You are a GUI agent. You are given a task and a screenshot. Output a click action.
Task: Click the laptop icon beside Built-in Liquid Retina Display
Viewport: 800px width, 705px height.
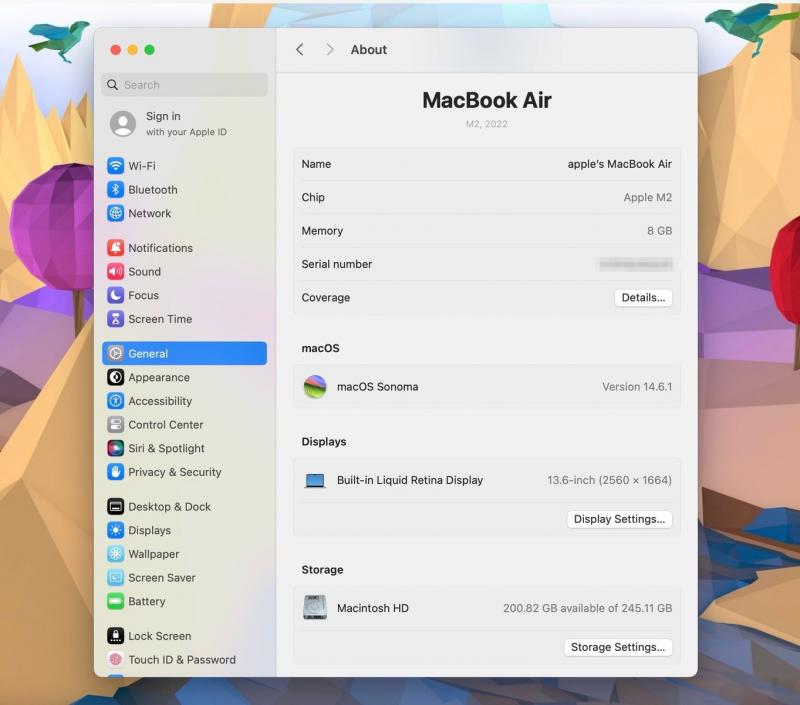[315, 481]
